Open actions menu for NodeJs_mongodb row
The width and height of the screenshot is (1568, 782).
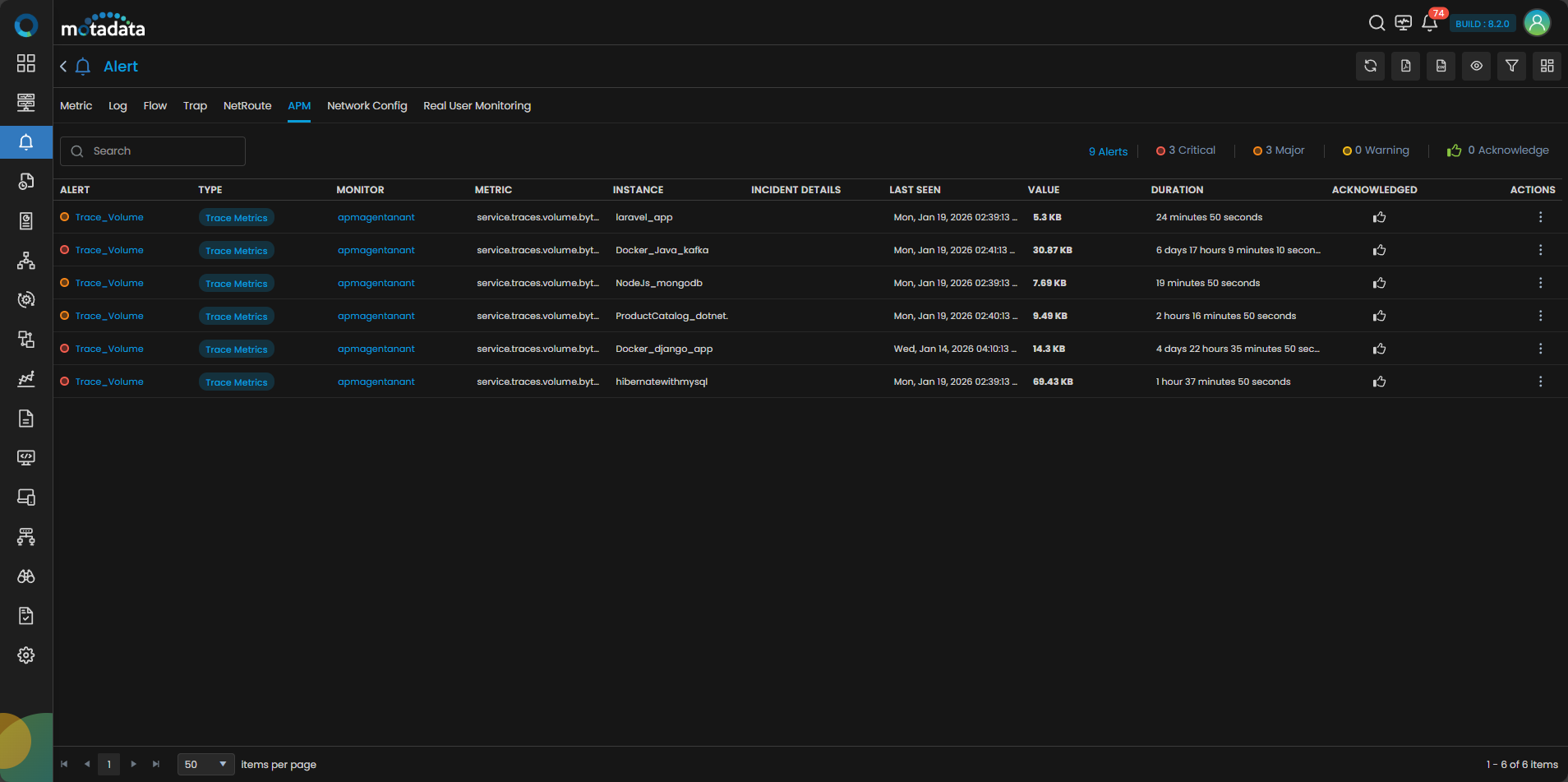[x=1540, y=283]
